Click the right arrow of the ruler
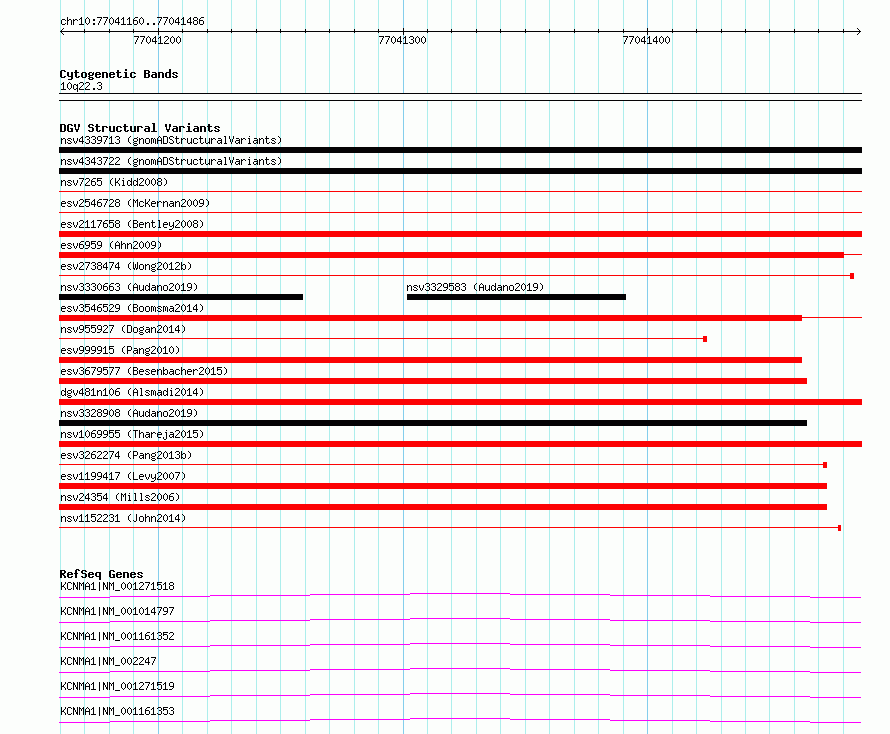 point(859,31)
